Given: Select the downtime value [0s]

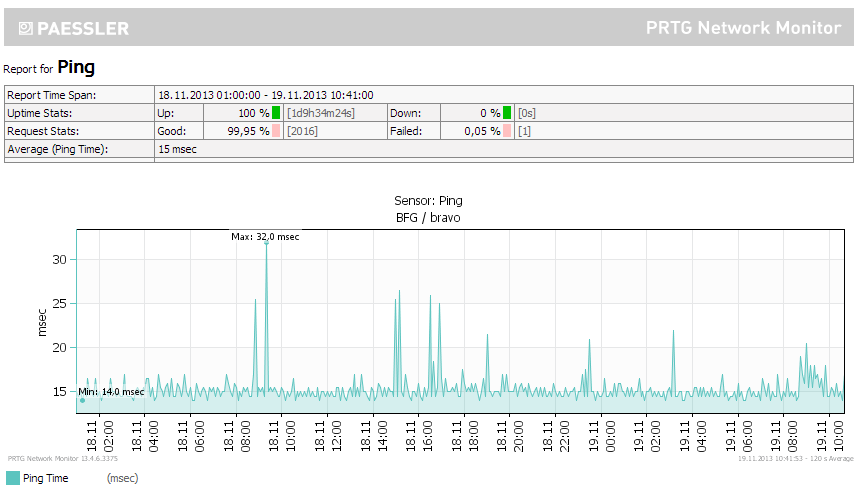Looking at the screenshot, I should tap(527, 113).
